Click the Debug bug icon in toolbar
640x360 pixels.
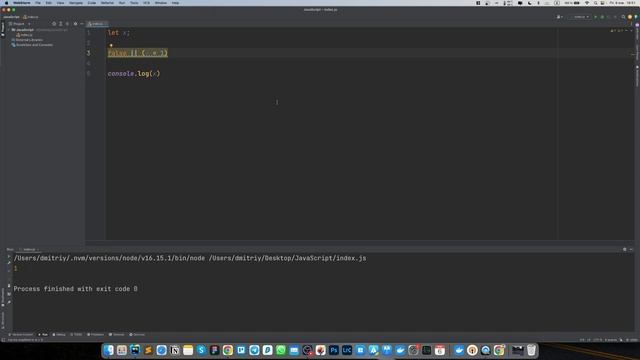(x=602, y=17)
